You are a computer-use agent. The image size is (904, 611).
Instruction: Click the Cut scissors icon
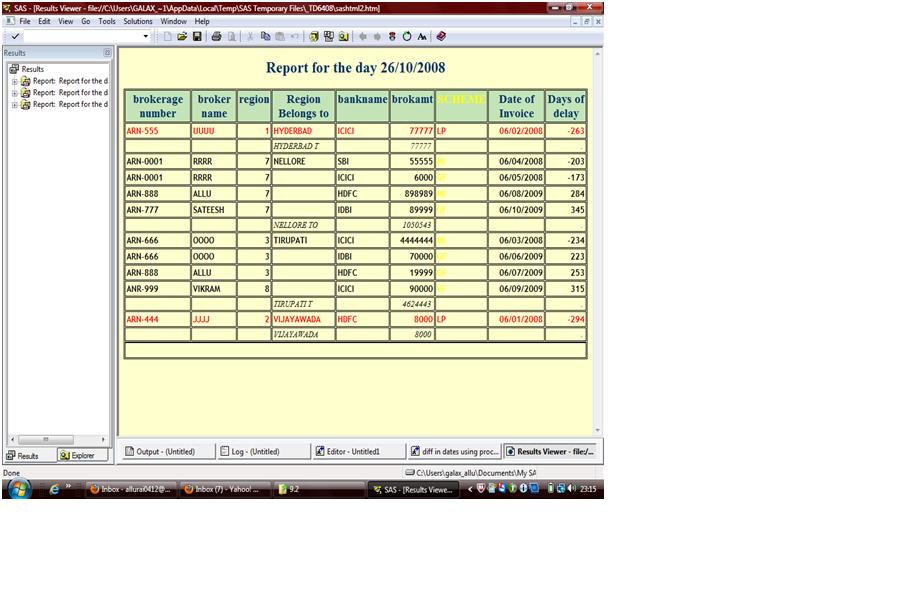tap(250, 36)
